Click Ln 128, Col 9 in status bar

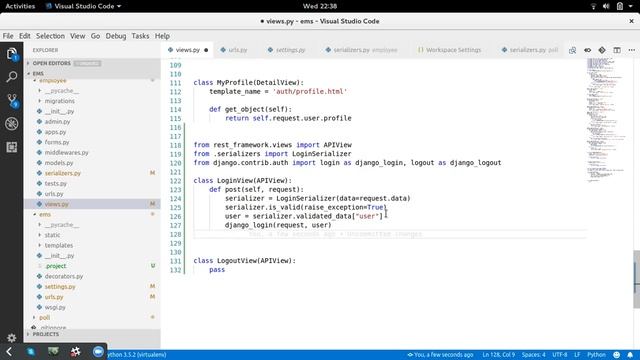(498, 355)
